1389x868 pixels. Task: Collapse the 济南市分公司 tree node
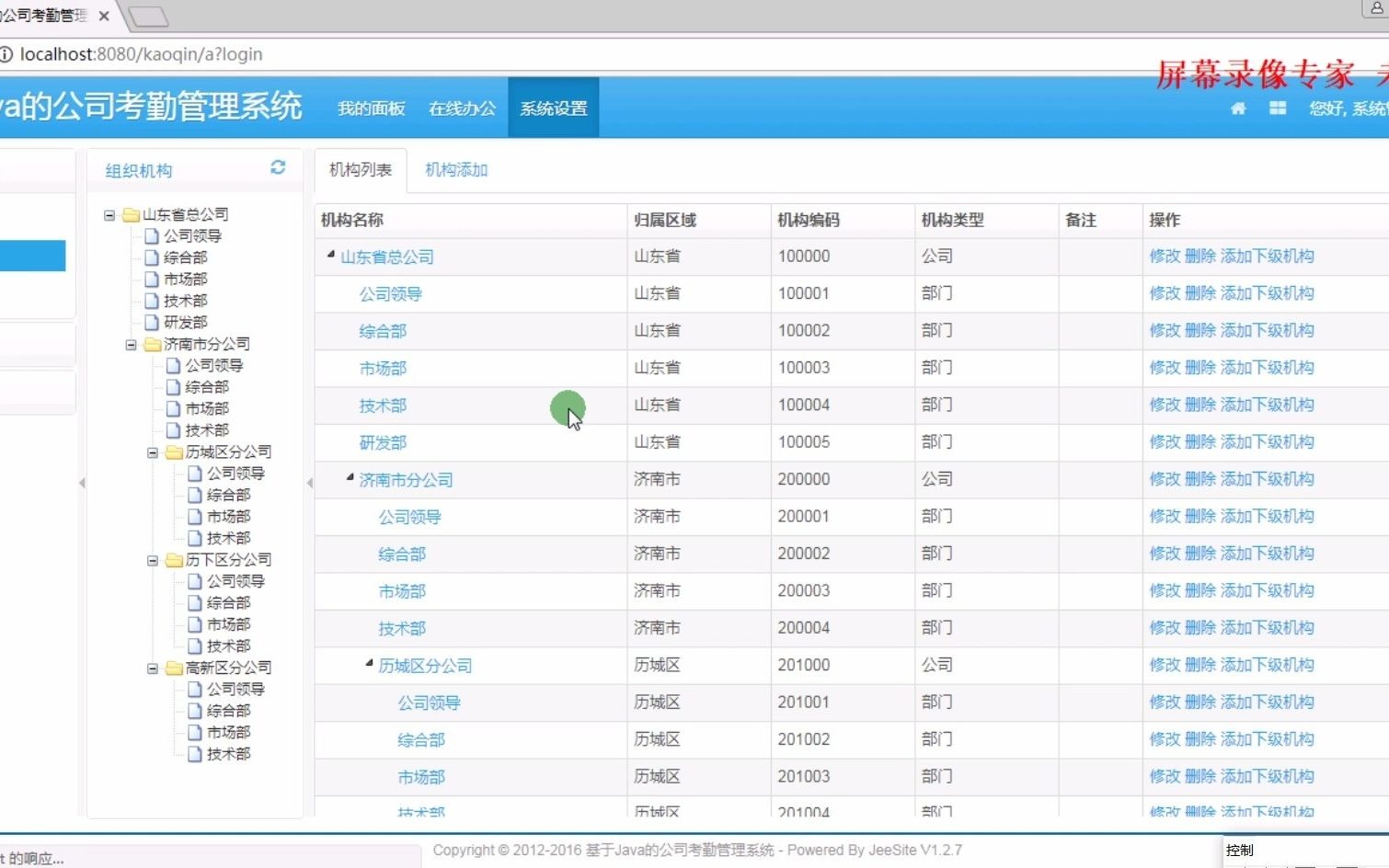click(131, 345)
